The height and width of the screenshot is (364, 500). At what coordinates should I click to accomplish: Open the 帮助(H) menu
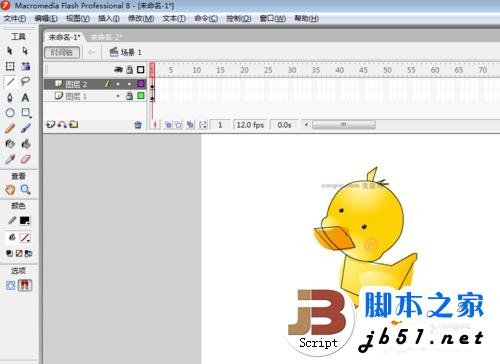coord(306,18)
